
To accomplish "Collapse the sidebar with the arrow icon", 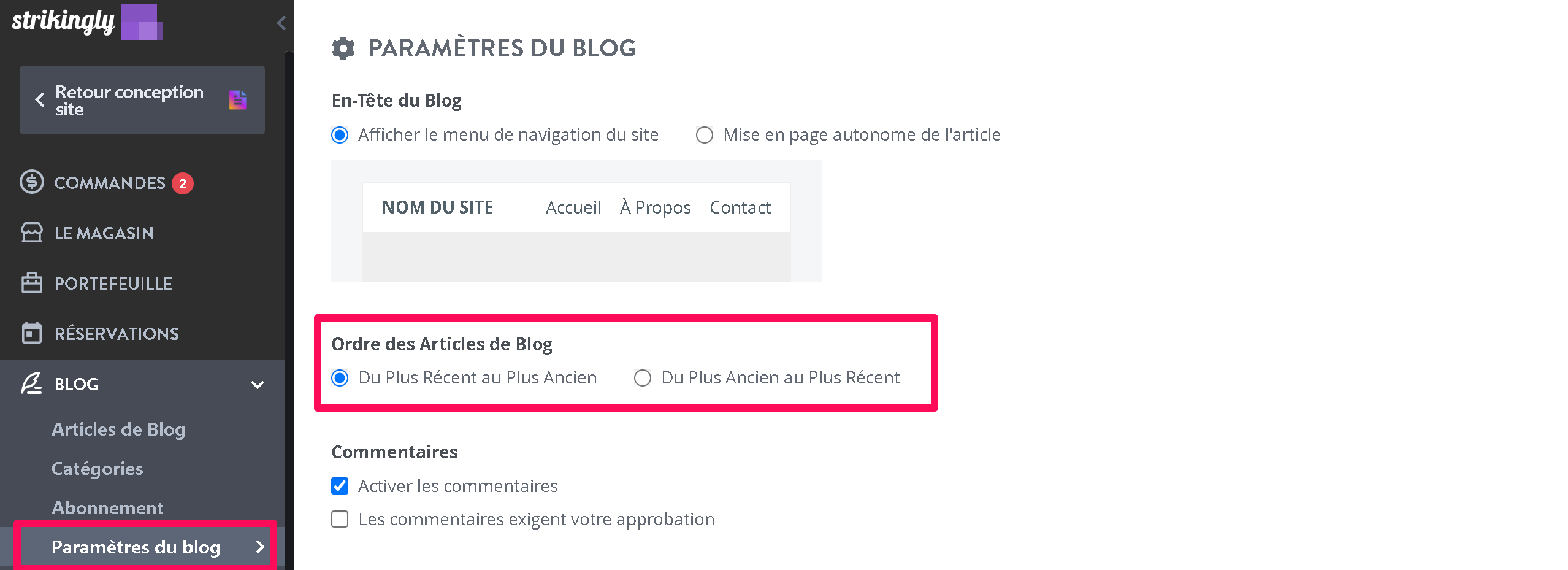I will [281, 23].
